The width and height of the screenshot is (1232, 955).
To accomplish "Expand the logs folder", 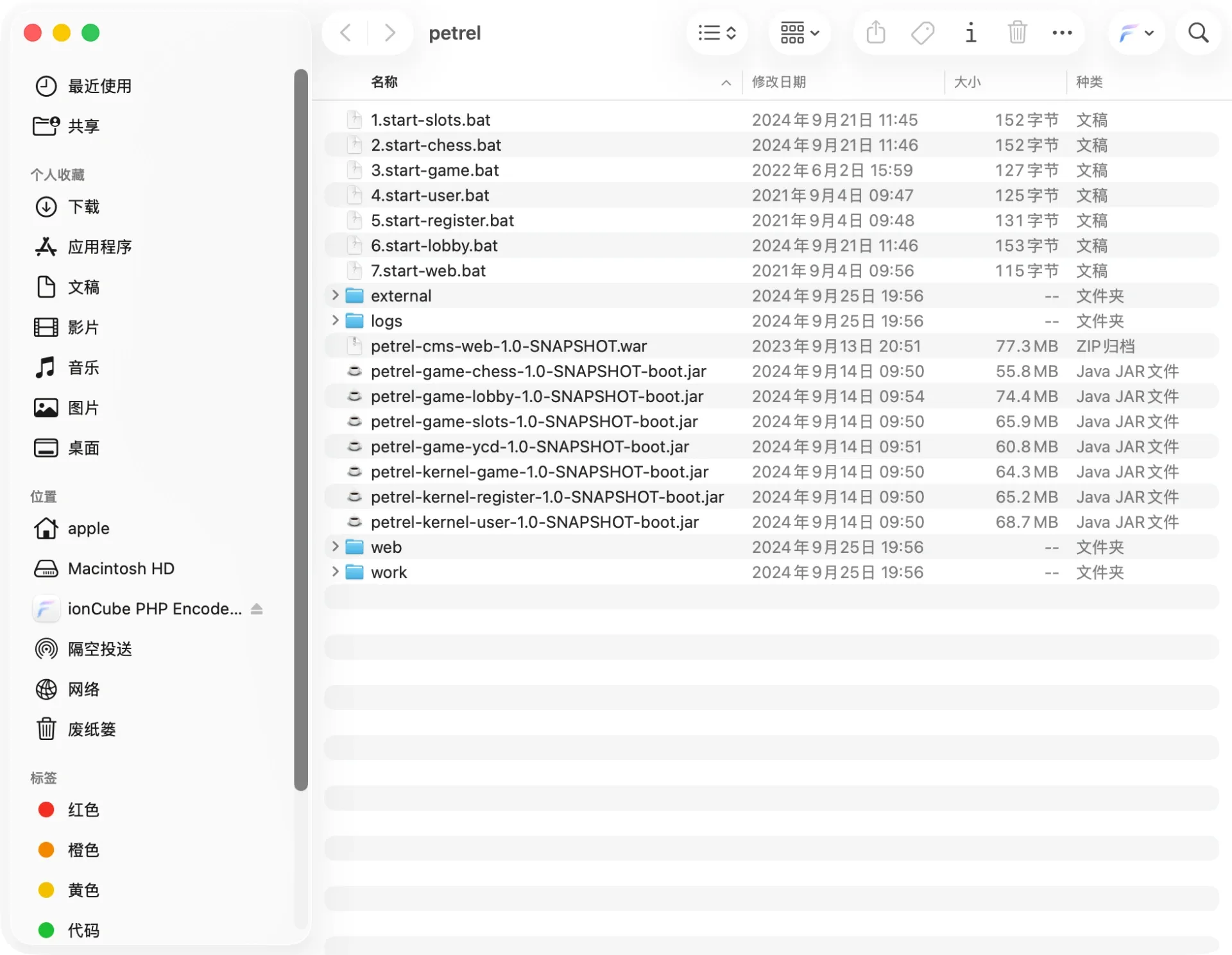I will pos(335,321).
